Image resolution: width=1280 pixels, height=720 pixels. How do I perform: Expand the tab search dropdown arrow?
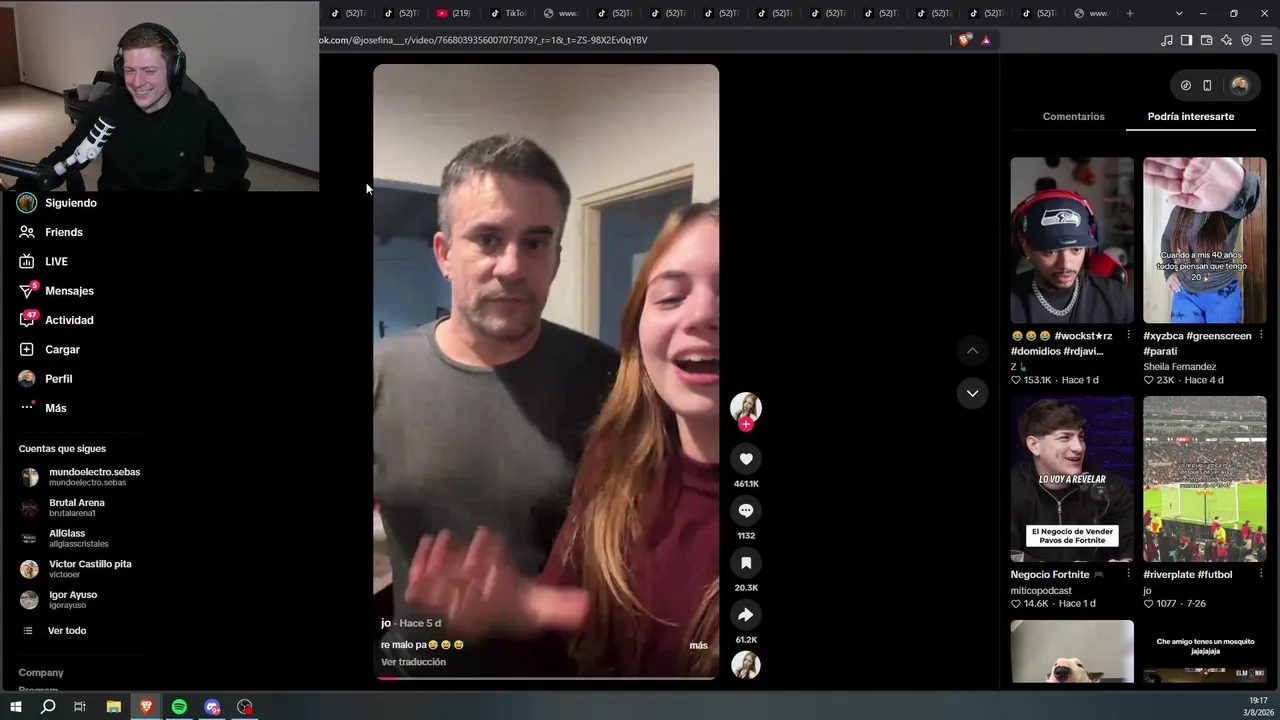[1179, 13]
